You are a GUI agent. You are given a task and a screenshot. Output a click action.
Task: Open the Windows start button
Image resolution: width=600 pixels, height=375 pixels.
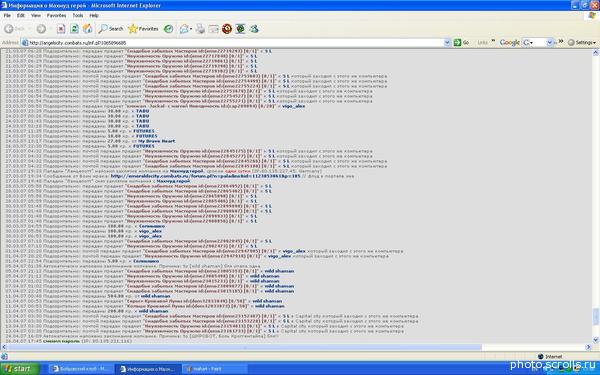19,368
